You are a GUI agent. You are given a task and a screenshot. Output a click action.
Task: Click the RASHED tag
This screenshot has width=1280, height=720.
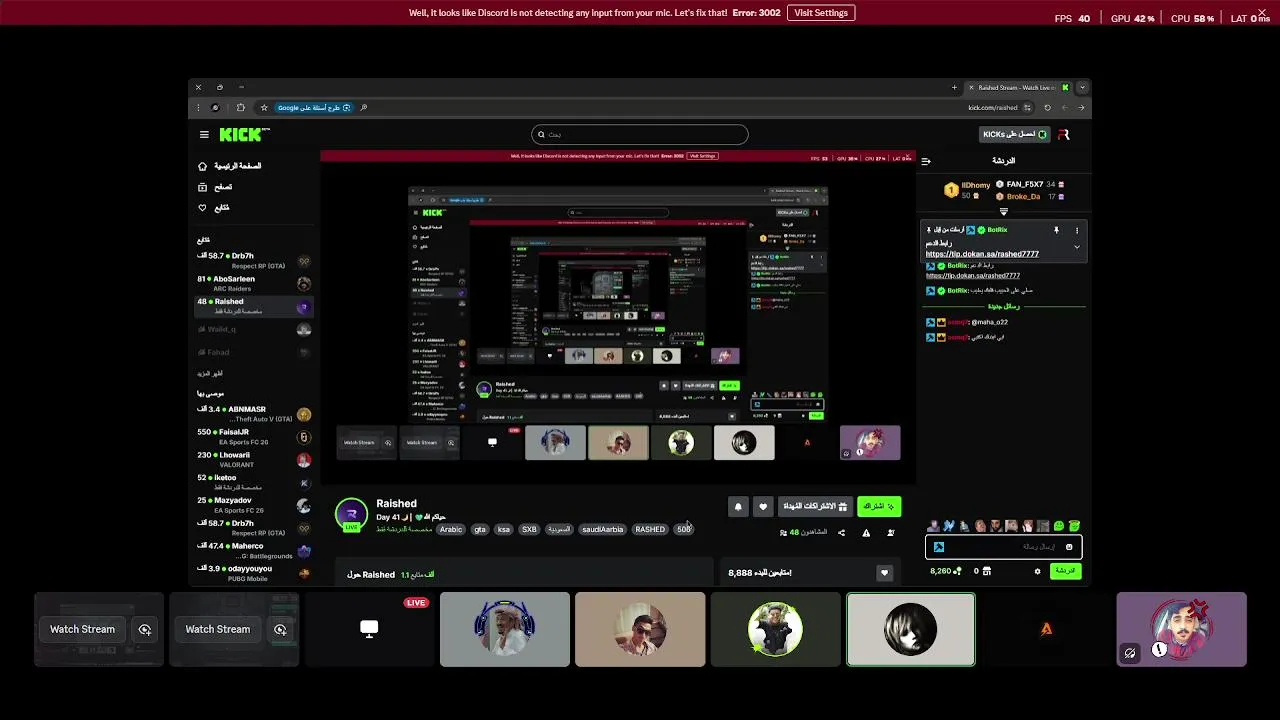coord(650,530)
